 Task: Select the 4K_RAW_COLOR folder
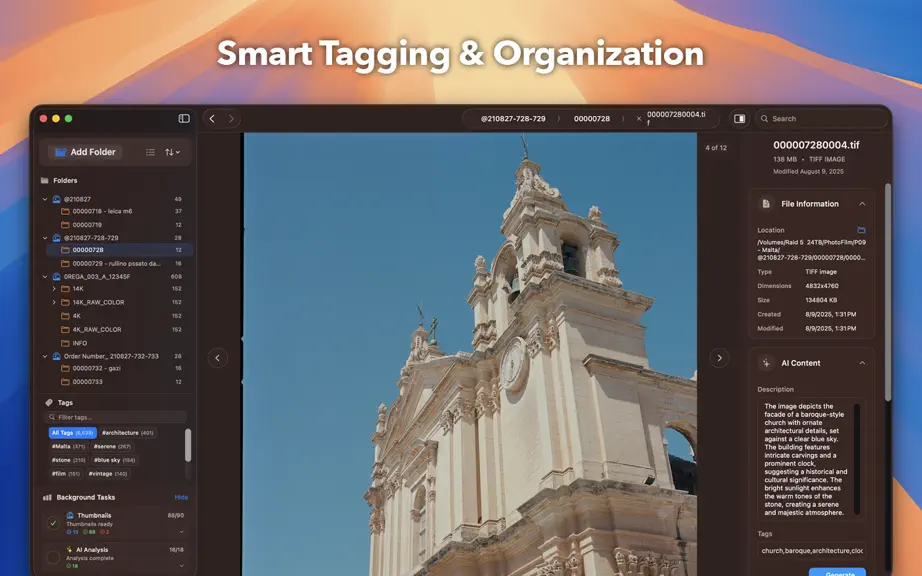(121, 330)
